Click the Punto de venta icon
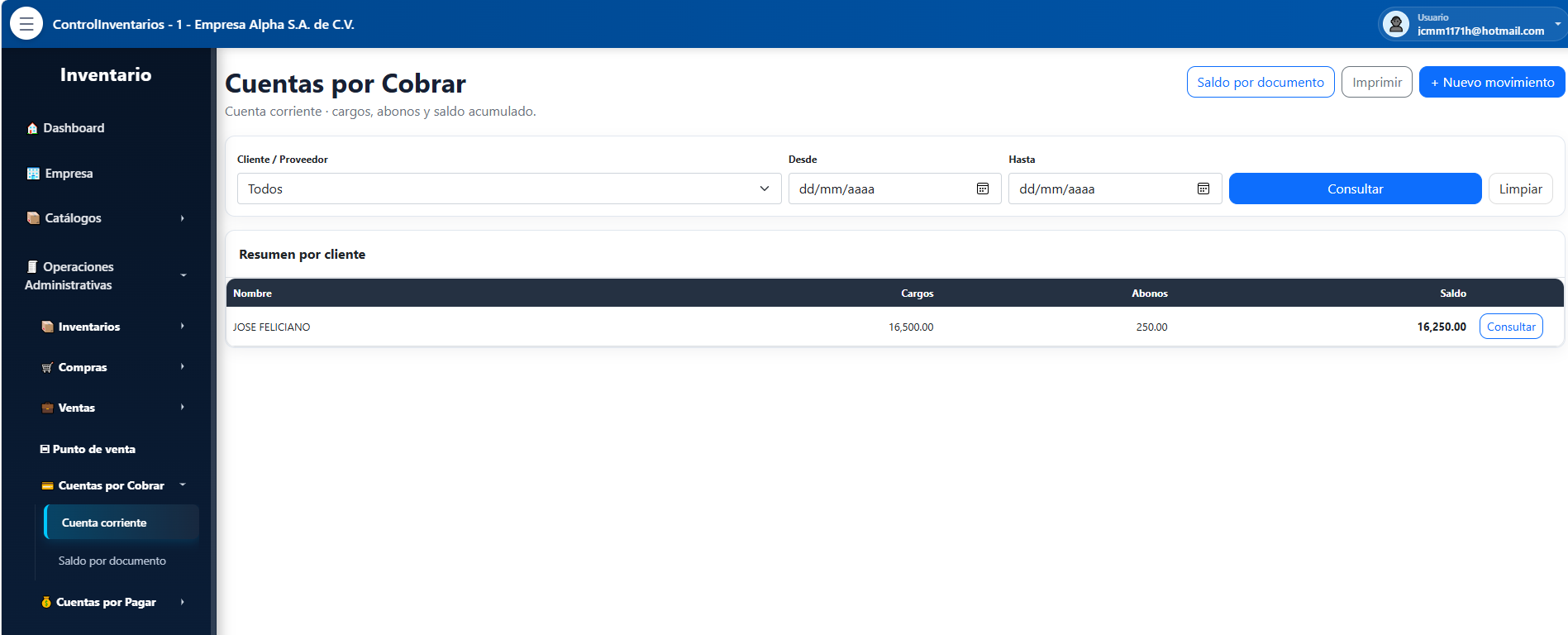 [45, 449]
